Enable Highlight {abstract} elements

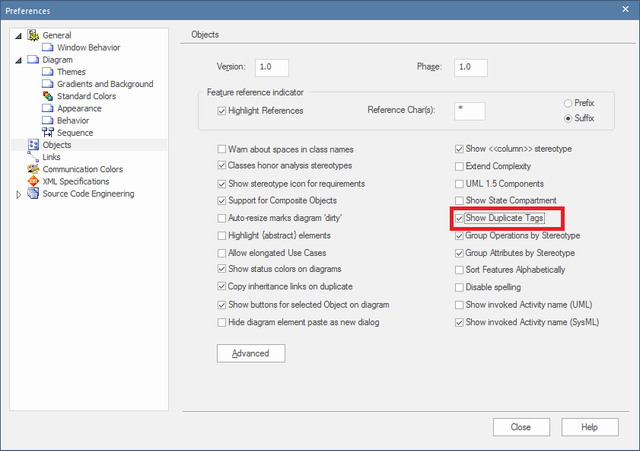click(x=222, y=235)
